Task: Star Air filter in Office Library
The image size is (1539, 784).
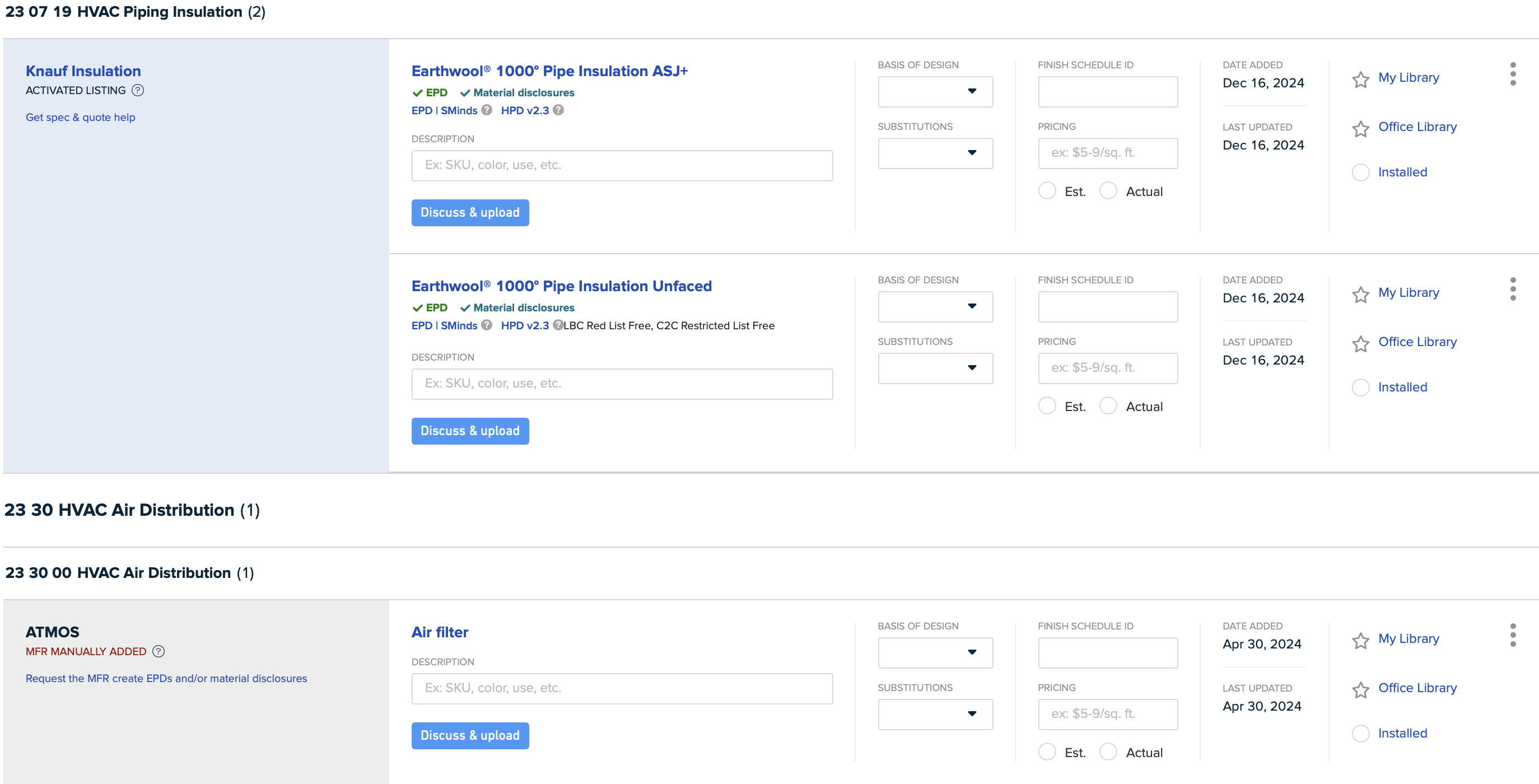Action: 1360,689
